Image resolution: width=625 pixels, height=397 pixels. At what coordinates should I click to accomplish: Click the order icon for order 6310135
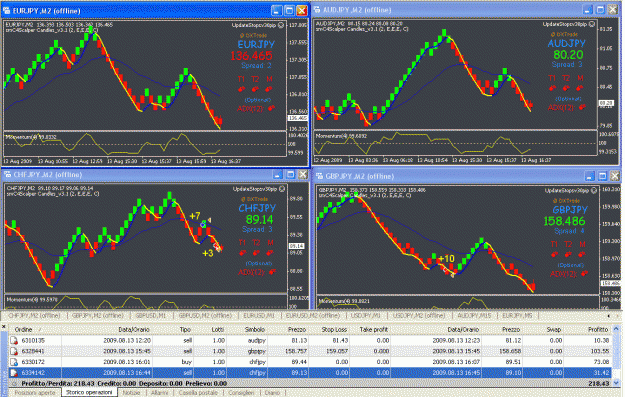click(x=14, y=340)
